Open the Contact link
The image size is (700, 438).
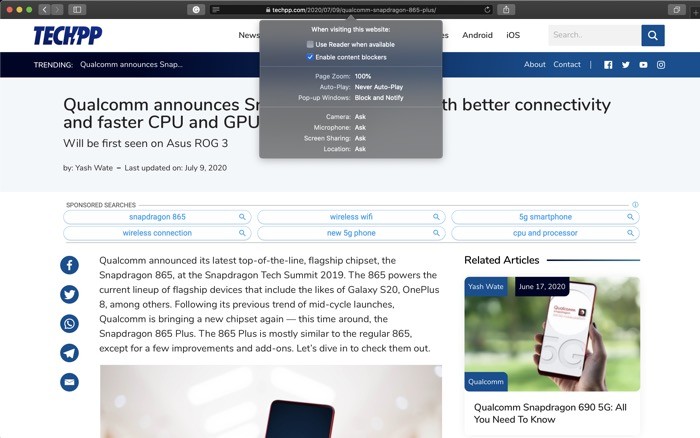(567, 65)
